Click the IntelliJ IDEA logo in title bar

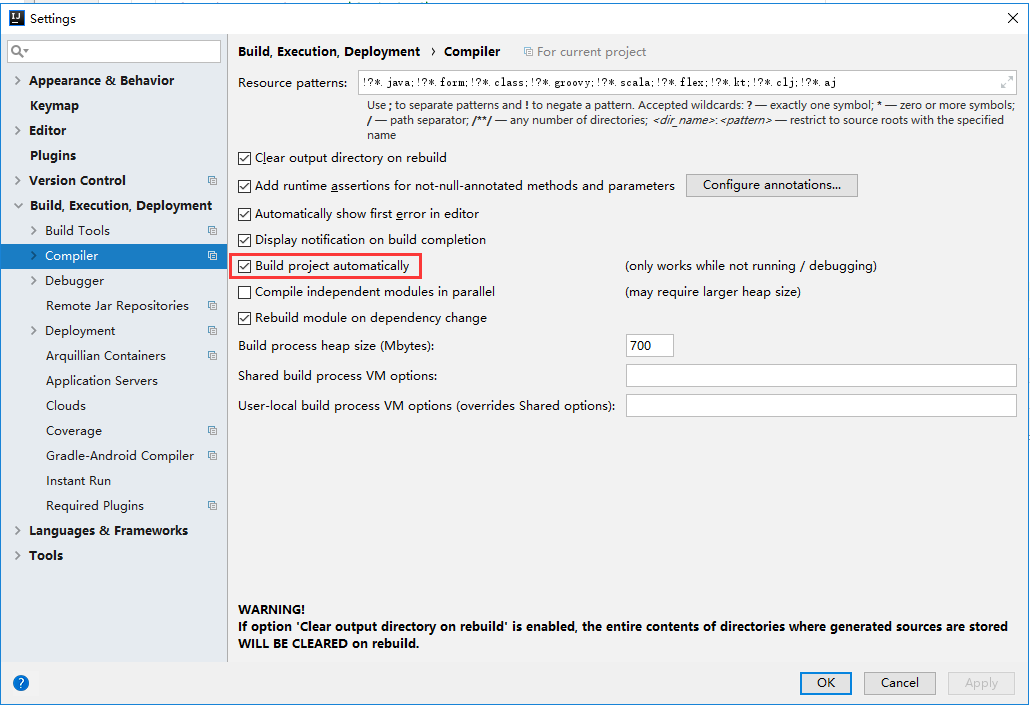[16, 18]
